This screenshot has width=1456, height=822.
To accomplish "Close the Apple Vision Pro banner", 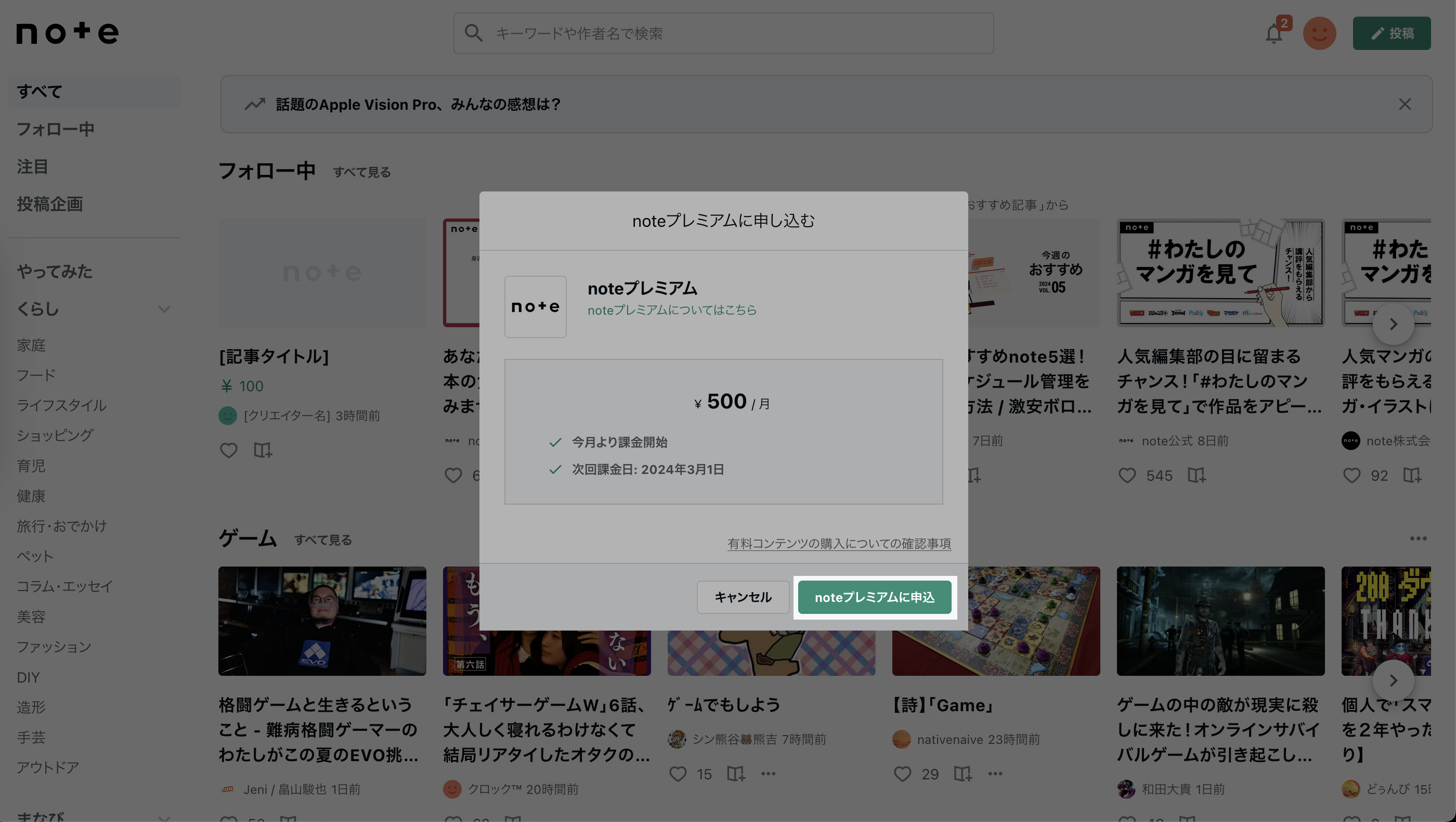I will point(1405,104).
